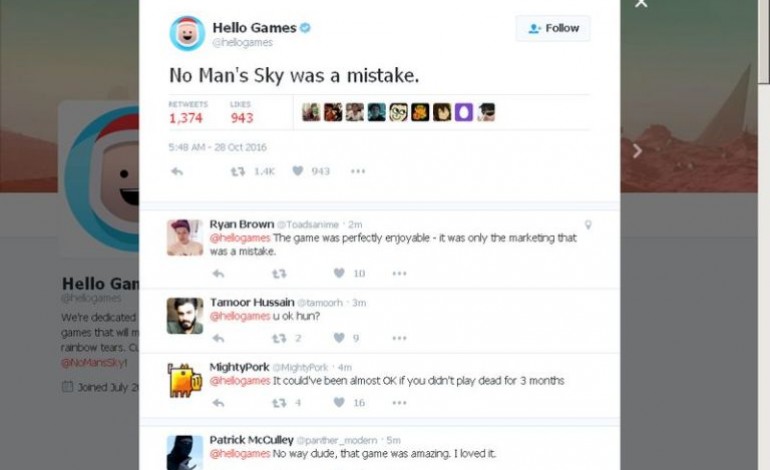Screen dimensions: 770x470
Task: Open more options on Tamoor Hussain's reply
Action: tap(399, 338)
